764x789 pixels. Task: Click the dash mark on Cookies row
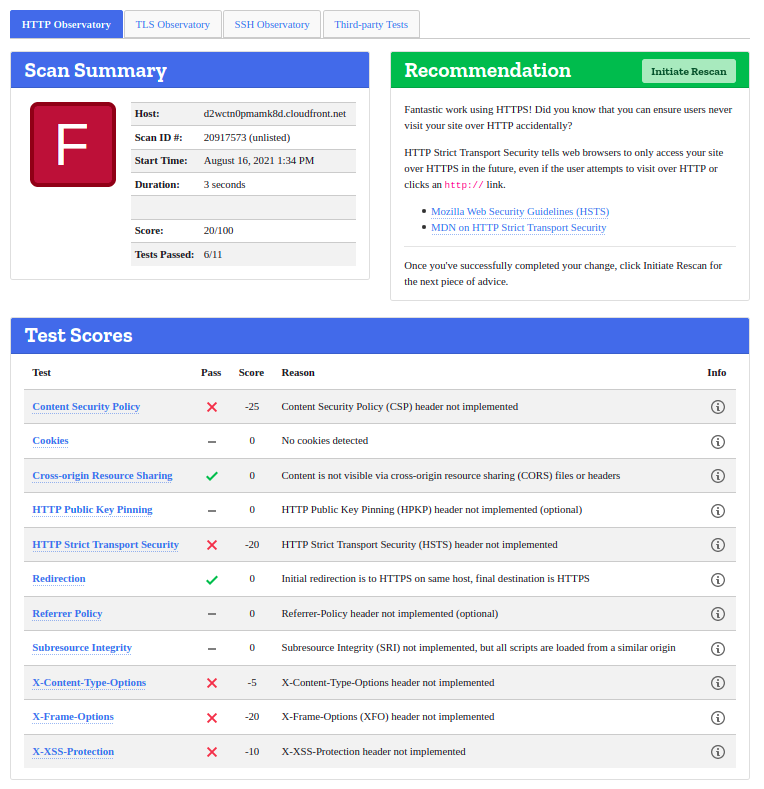pos(212,442)
